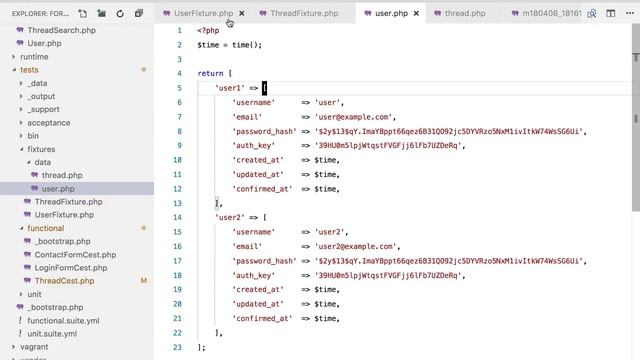Open unit.suite.yml file

pyautogui.click(x=52, y=334)
